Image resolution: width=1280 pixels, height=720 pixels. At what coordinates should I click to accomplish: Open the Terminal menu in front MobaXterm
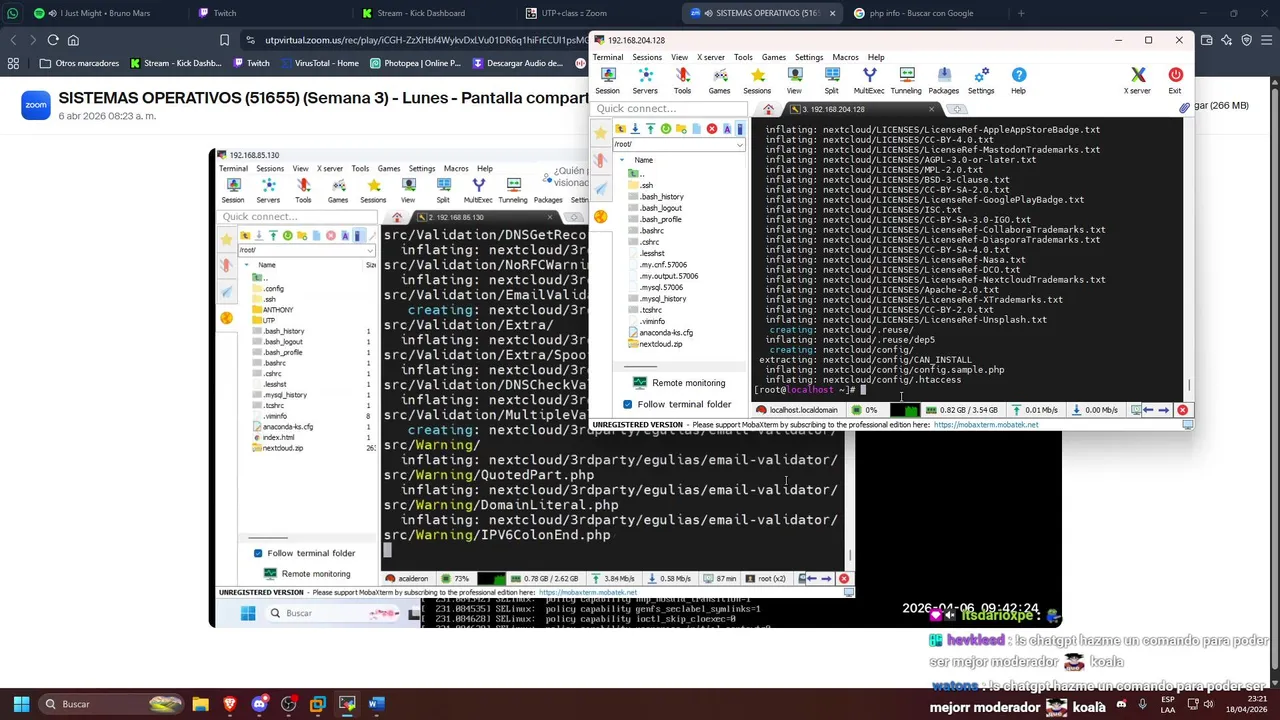coord(608,57)
